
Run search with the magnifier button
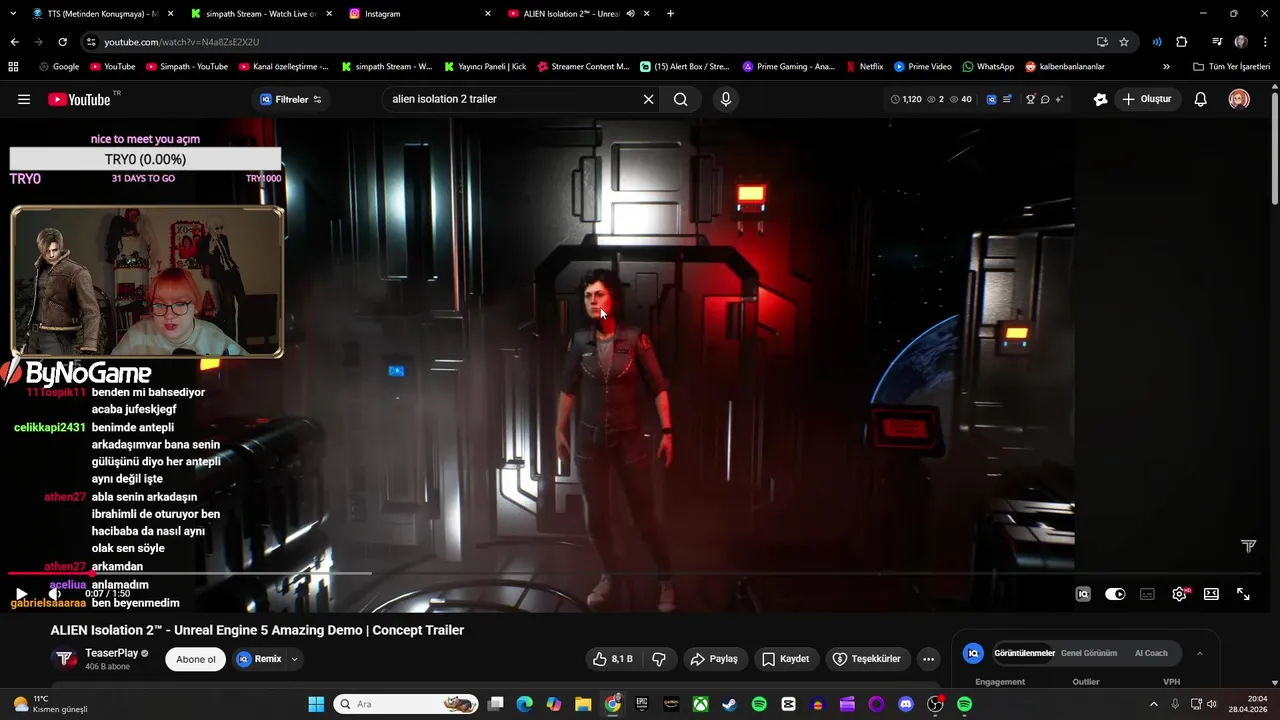click(x=681, y=99)
